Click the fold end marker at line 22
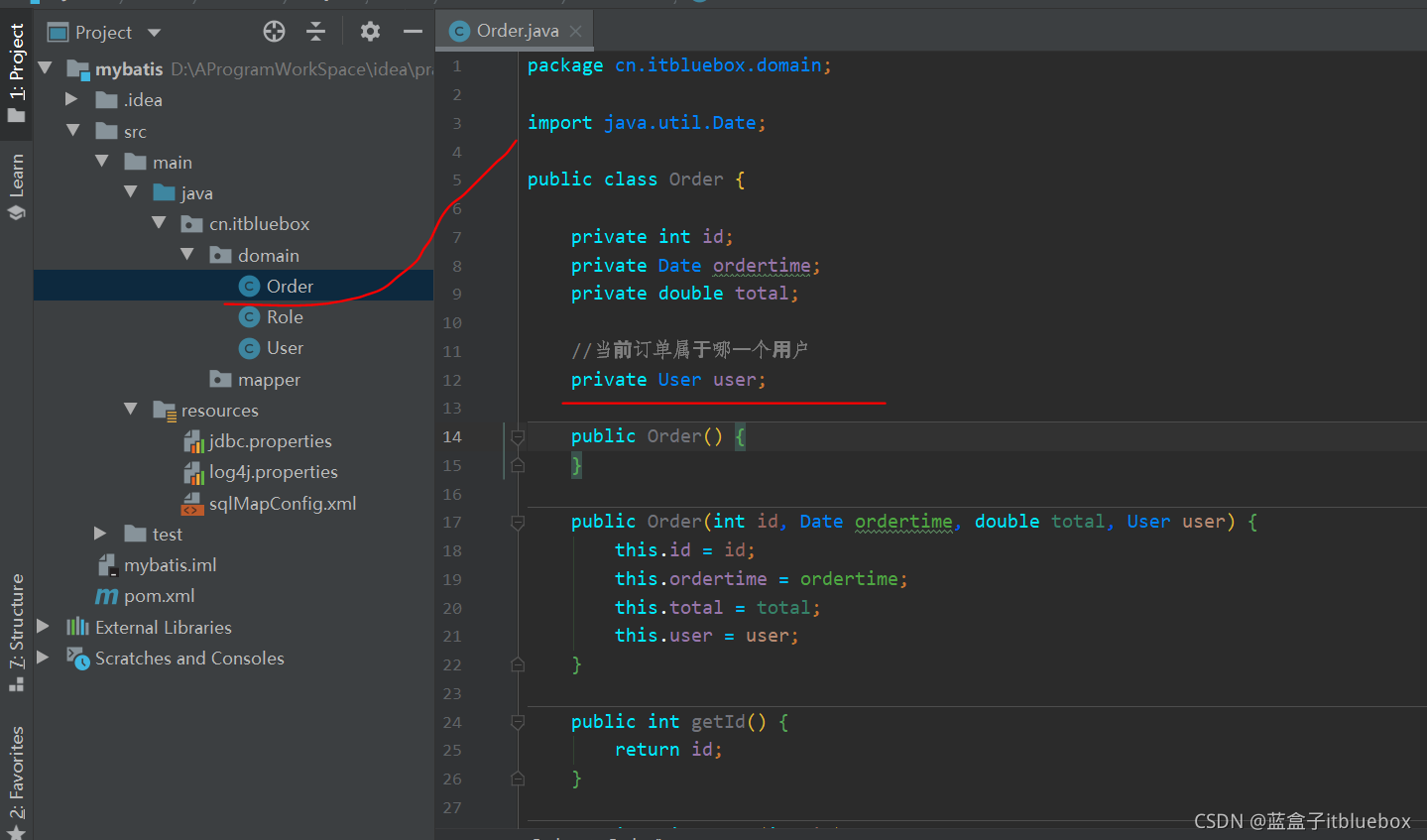 tap(517, 664)
